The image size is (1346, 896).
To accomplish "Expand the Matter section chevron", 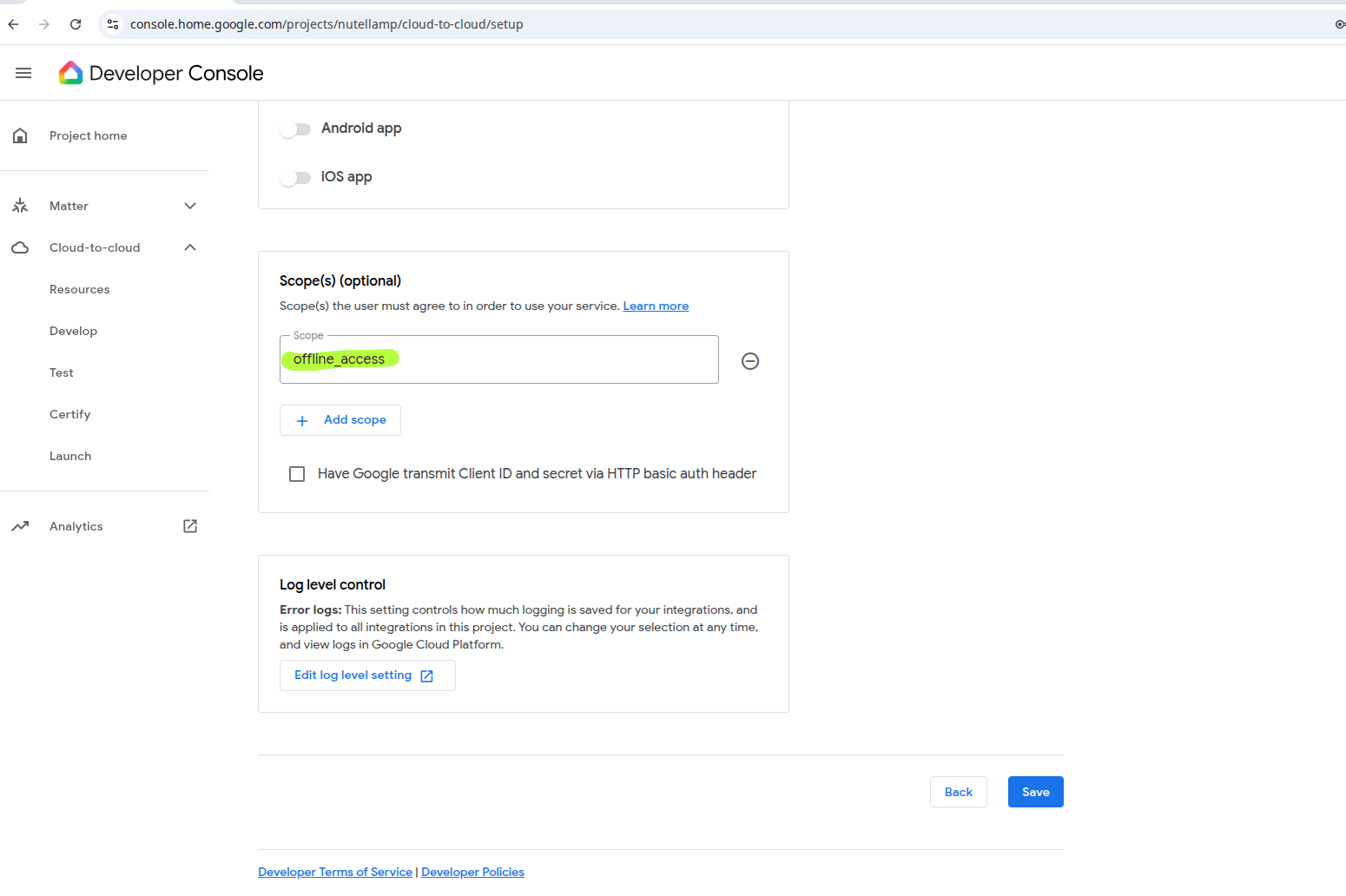I will click(190, 206).
